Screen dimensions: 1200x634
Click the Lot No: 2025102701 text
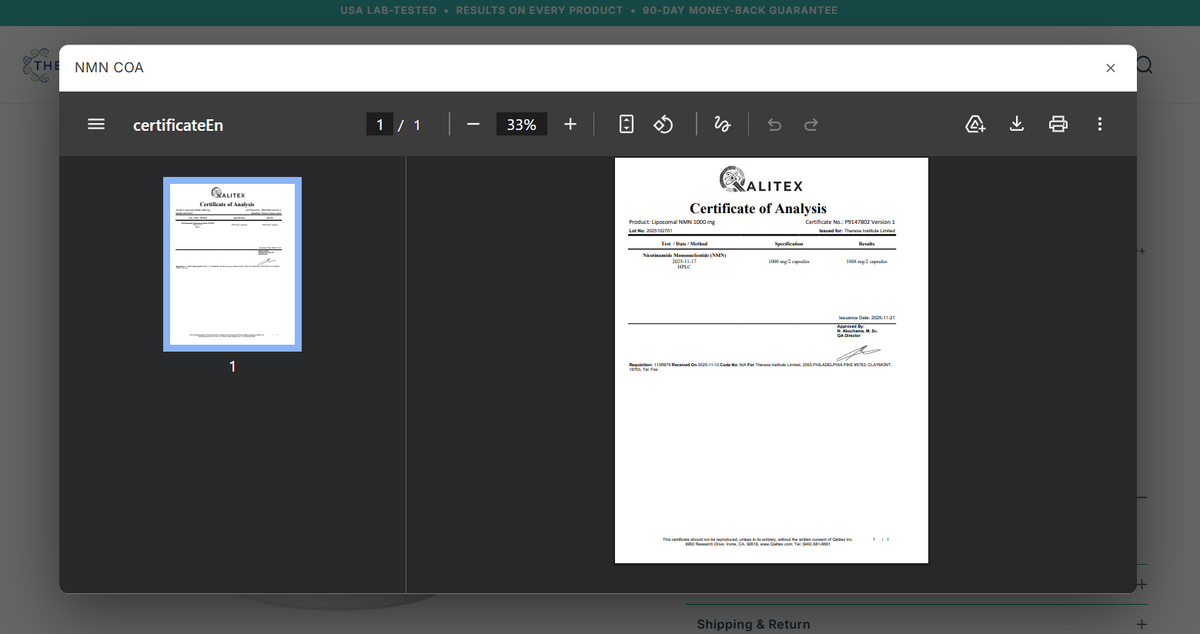651,230
